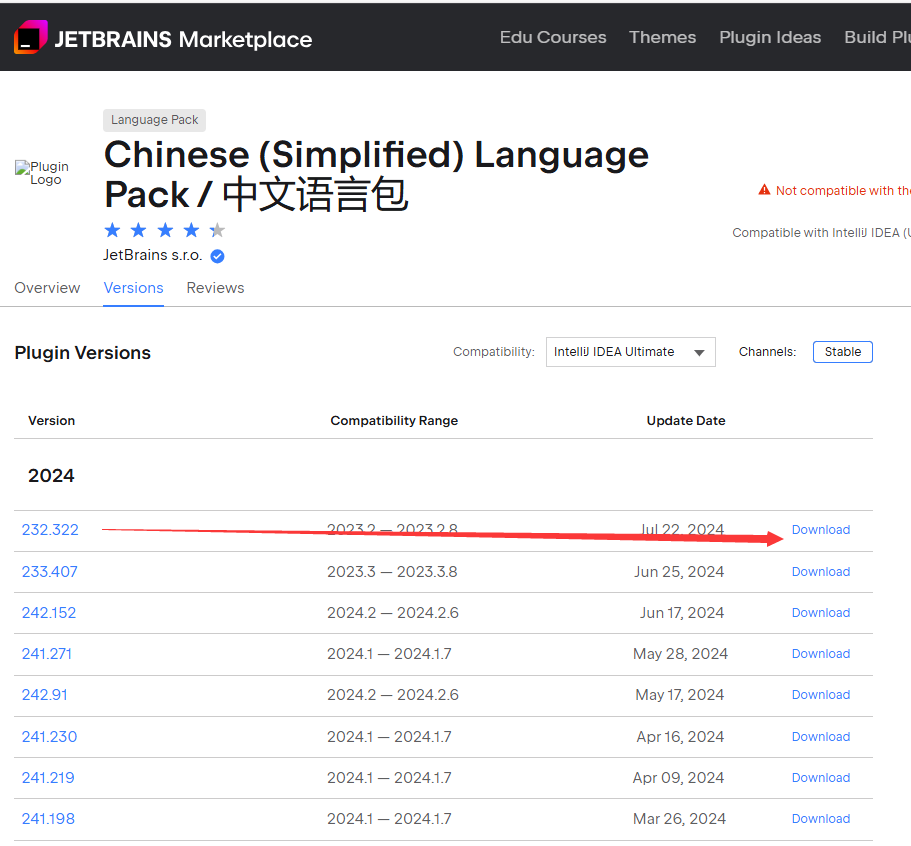Open version 241.219 details
This screenshot has height=846, width=911.
coord(48,778)
